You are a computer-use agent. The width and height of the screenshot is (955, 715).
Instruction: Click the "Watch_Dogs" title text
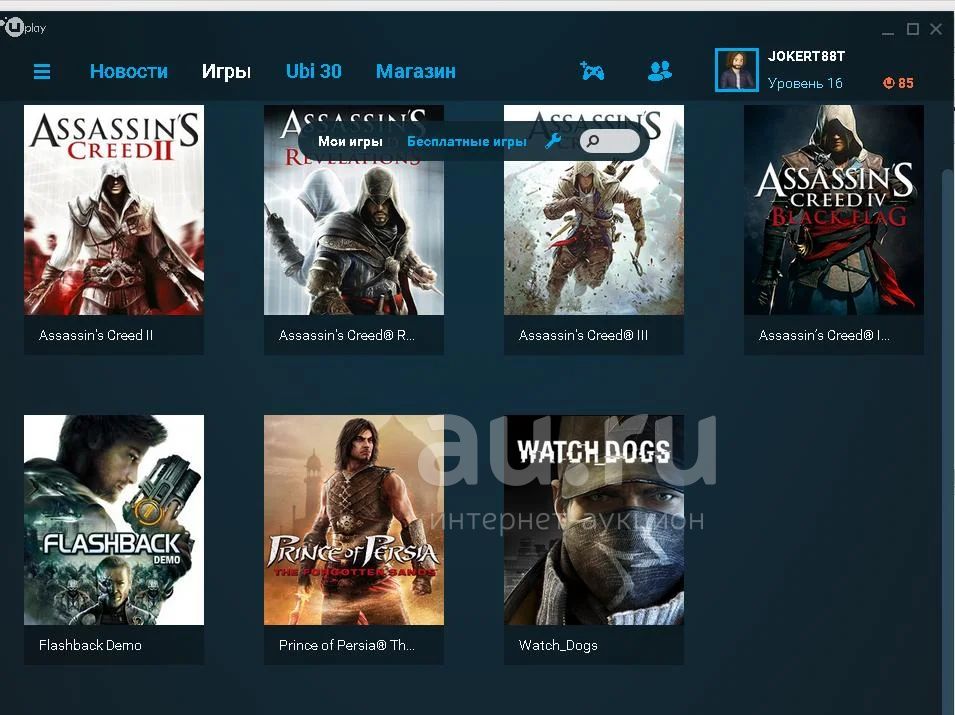pos(558,645)
